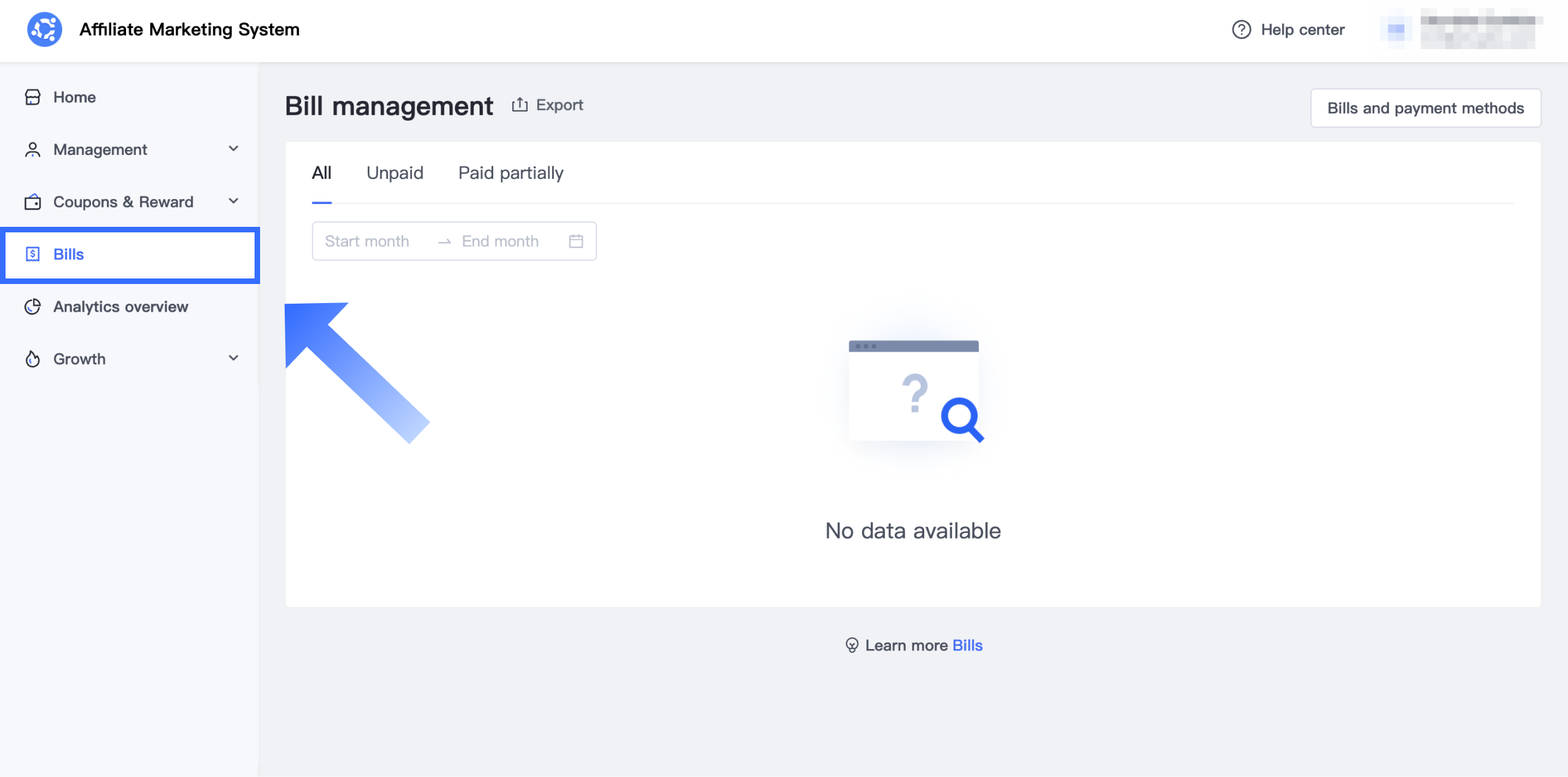Click the Help center question mark icon

1241,30
